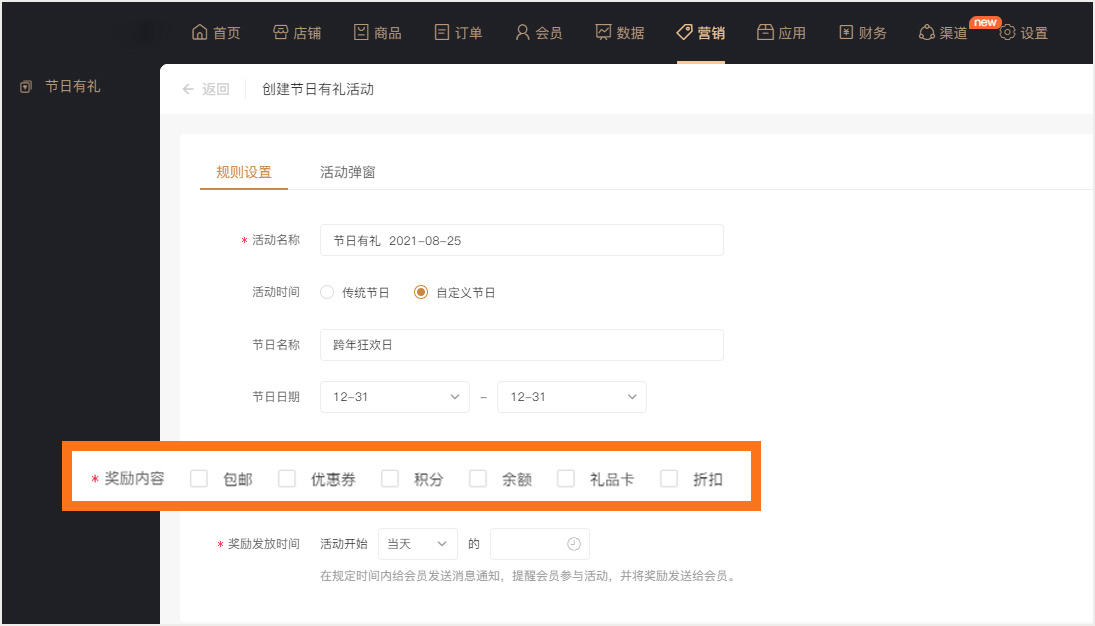Expand the 当天 day dropdown
The height and width of the screenshot is (626, 1095).
[x=417, y=544]
